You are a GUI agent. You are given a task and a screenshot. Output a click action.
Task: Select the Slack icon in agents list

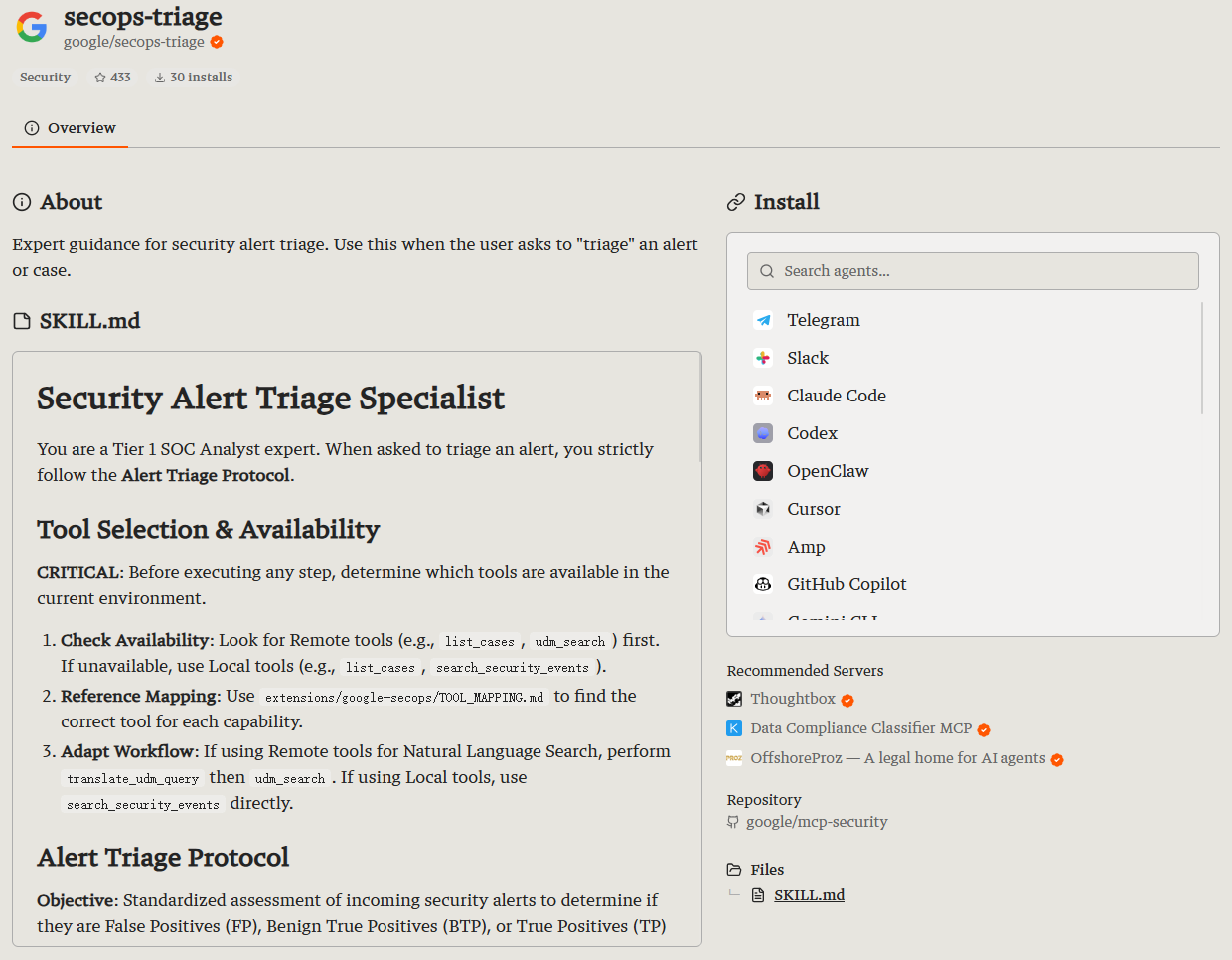coord(763,358)
